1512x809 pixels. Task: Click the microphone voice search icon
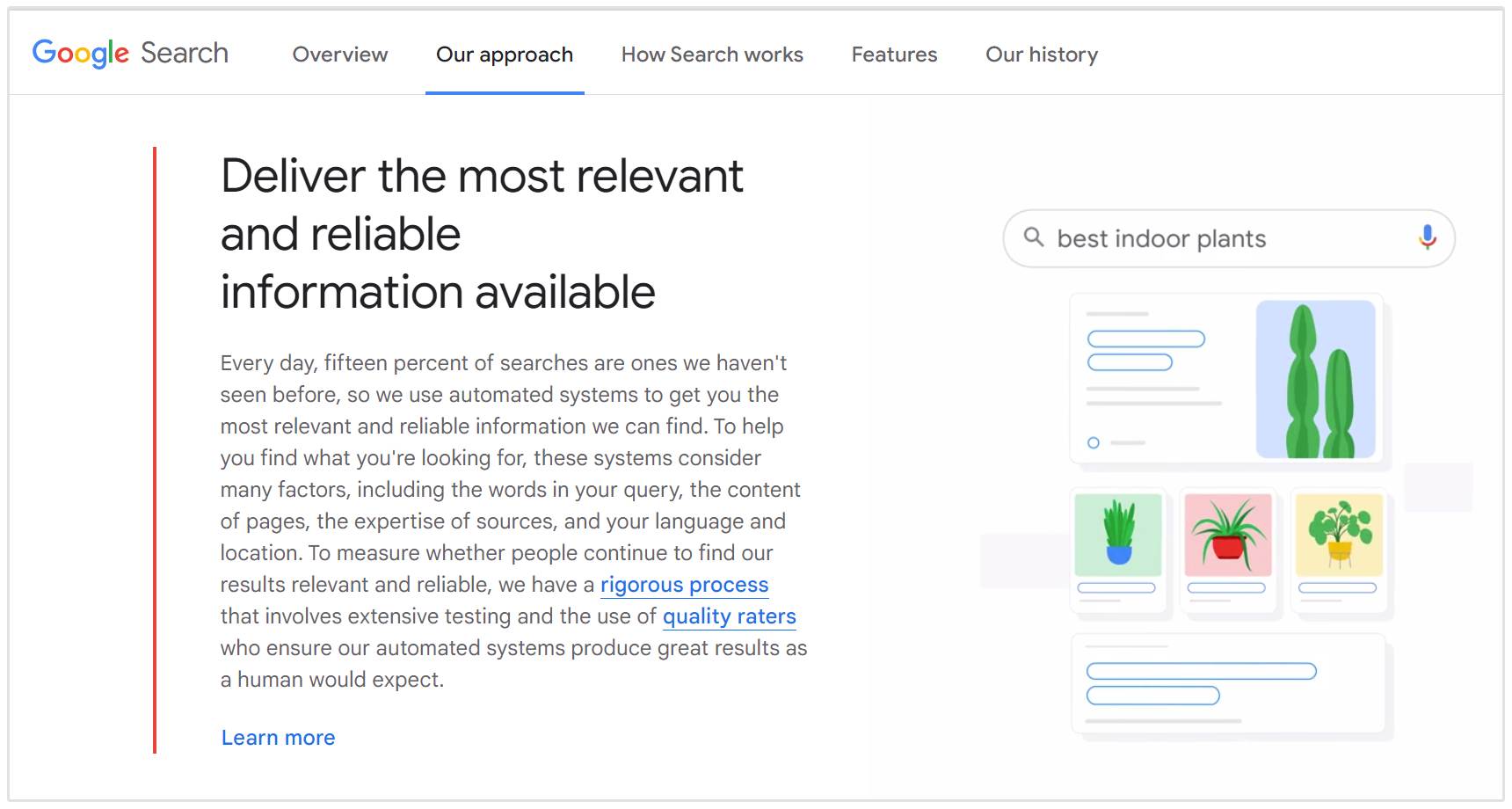(x=1427, y=237)
